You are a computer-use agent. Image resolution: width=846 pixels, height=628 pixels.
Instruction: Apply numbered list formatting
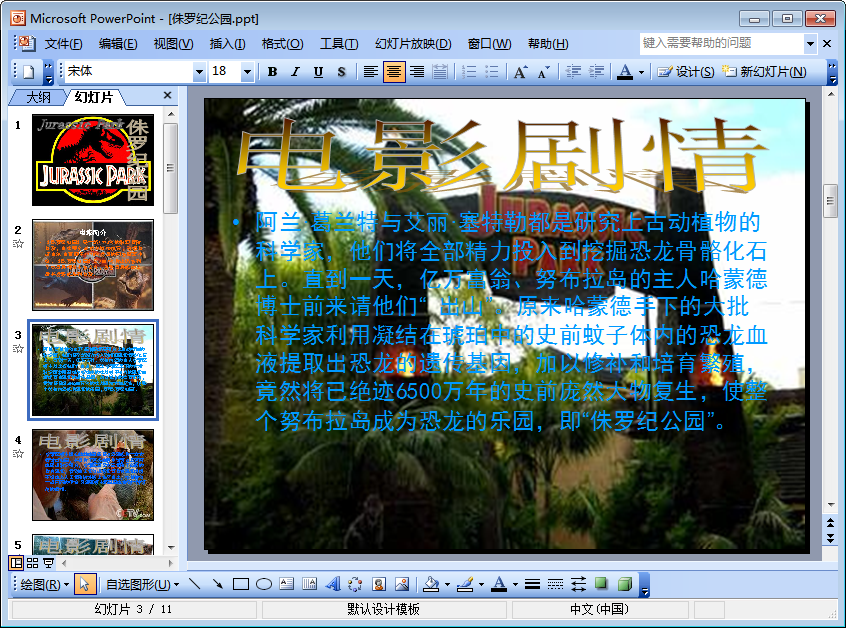469,72
